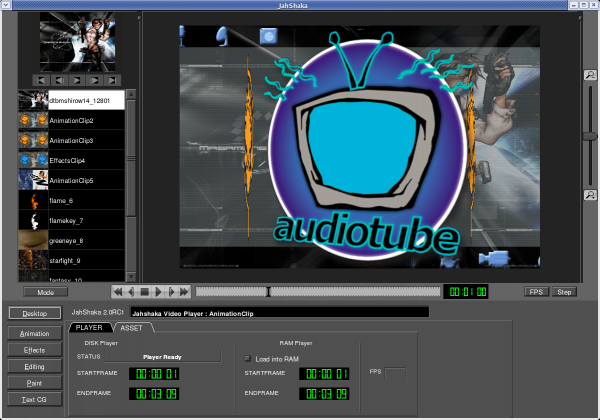The height and width of the screenshot is (420, 600).
Task: Select flame_6 in clip list
Action: (x=72, y=200)
